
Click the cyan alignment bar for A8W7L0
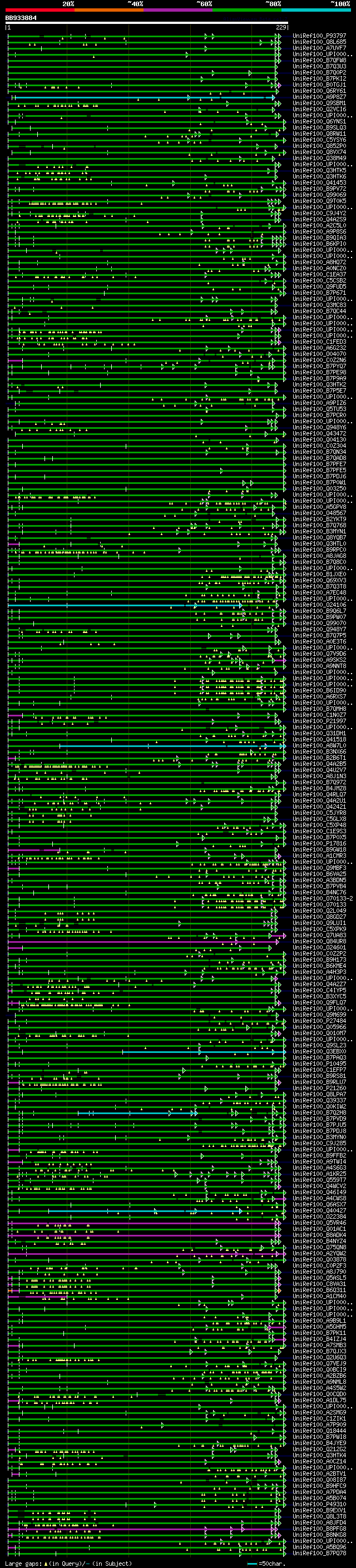click(172, 746)
